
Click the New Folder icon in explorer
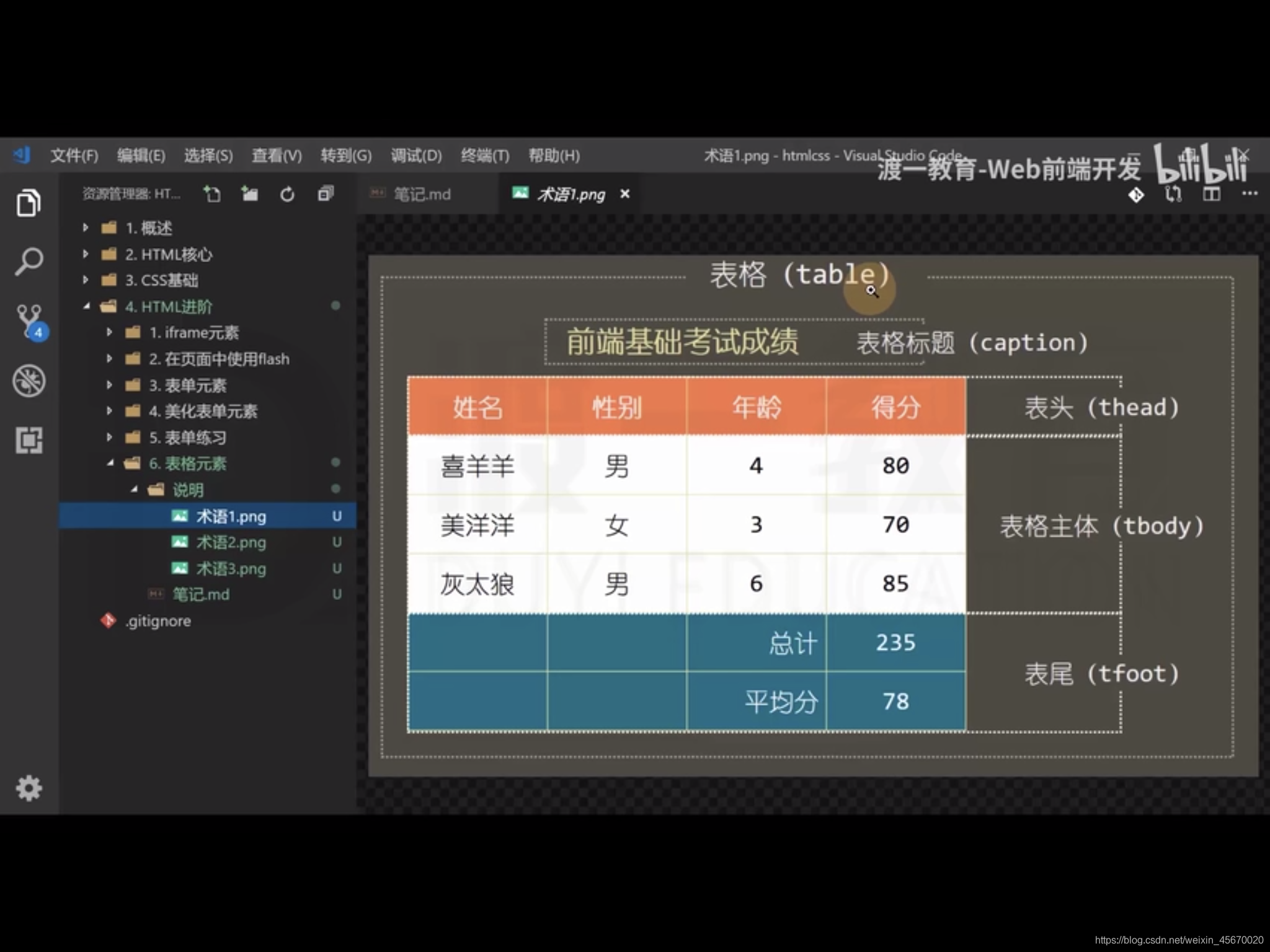[250, 195]
